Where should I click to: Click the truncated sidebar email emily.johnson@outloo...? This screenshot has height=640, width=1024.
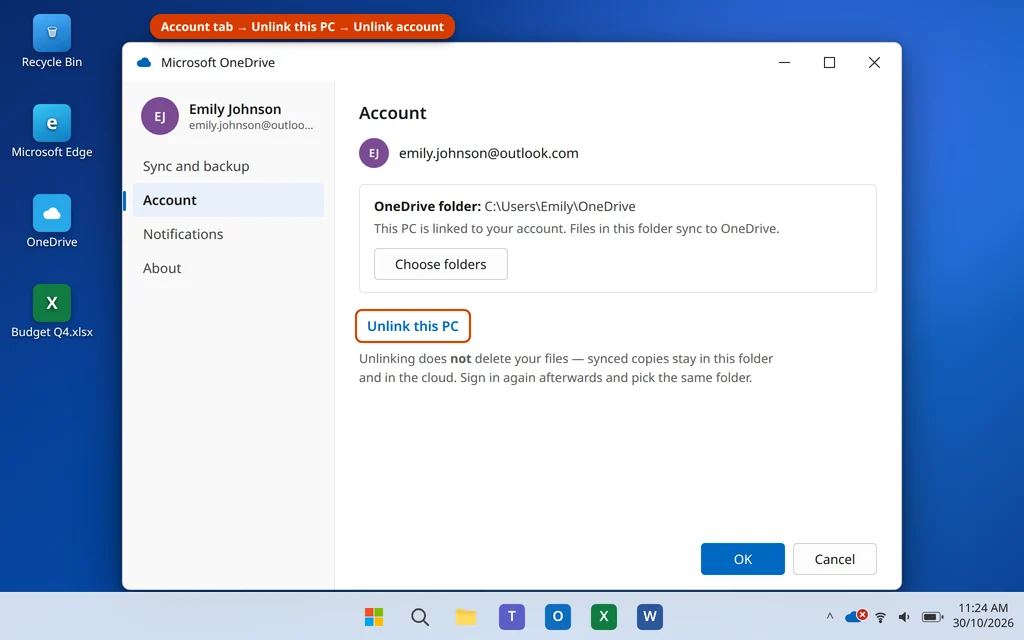pyautogui.click(x=251, y=125)
